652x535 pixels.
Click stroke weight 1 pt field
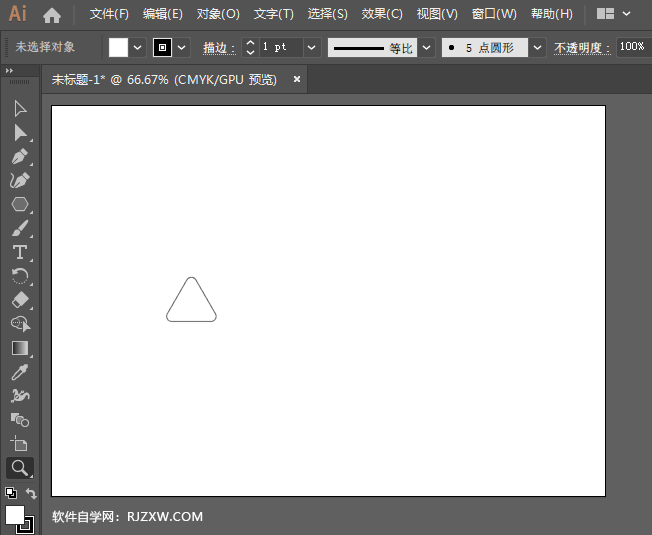(x=281, y=47)
